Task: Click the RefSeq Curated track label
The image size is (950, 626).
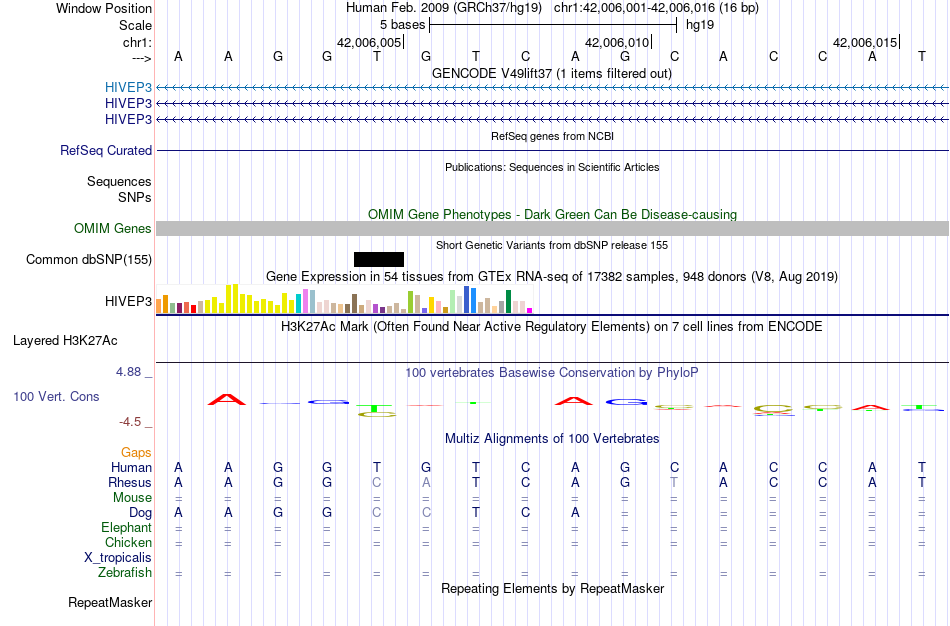Action: point(106,150)
